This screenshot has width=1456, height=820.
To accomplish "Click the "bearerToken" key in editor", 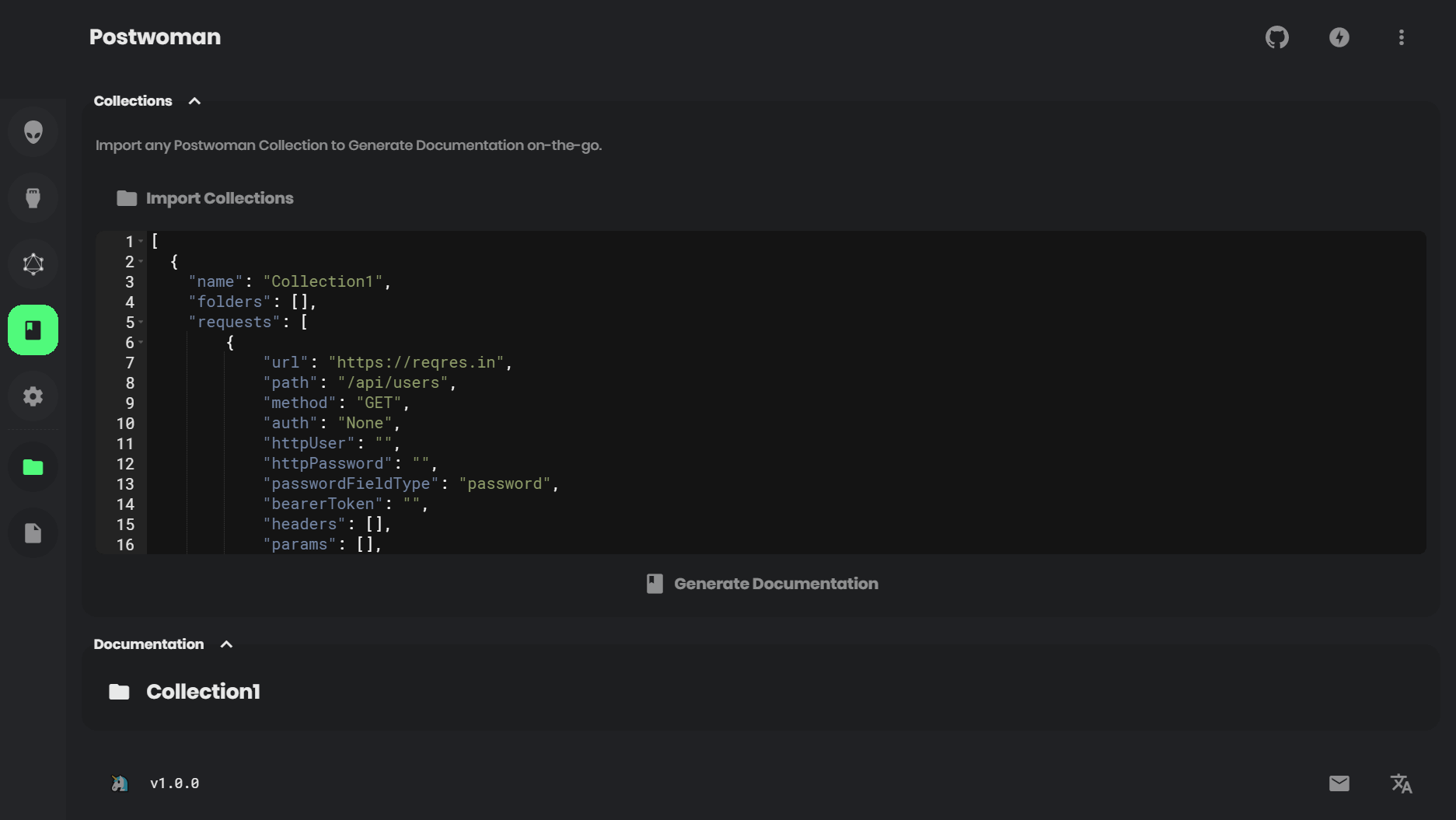I will (323, 504).
